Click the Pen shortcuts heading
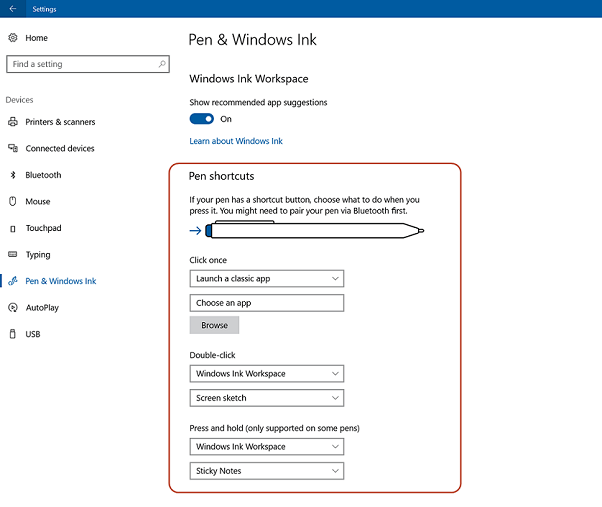Image resolution: width=602 pixels, height=507 pixels. (222, 176)
